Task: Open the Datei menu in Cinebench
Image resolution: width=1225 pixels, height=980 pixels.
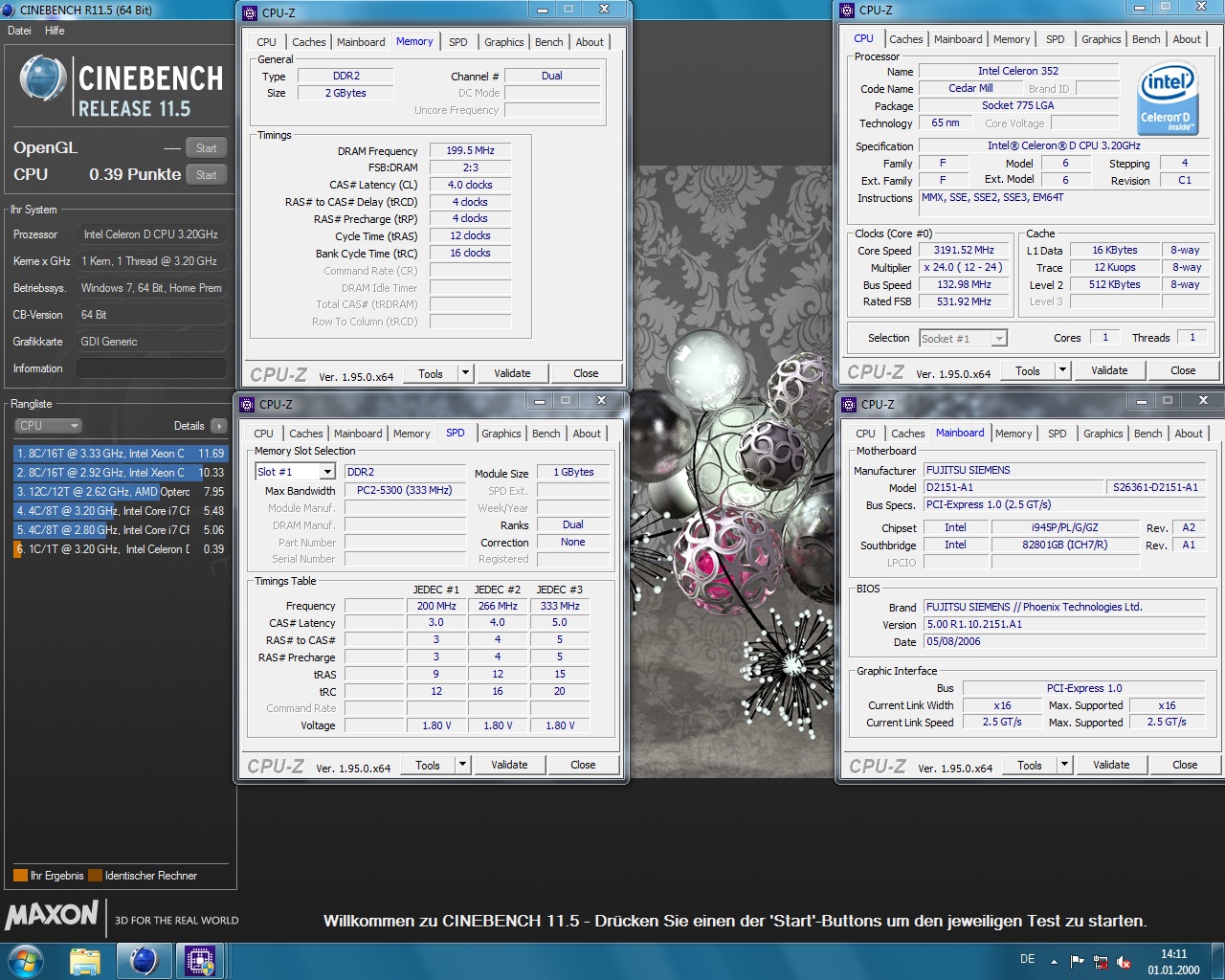Action: pyautogui.click(x=19, y=31)
